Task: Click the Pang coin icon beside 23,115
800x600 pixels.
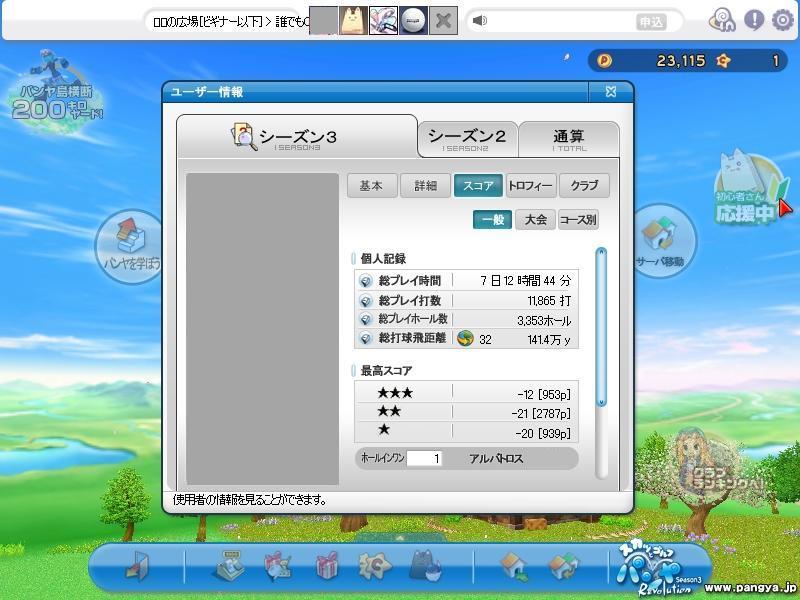Action: 604,61
